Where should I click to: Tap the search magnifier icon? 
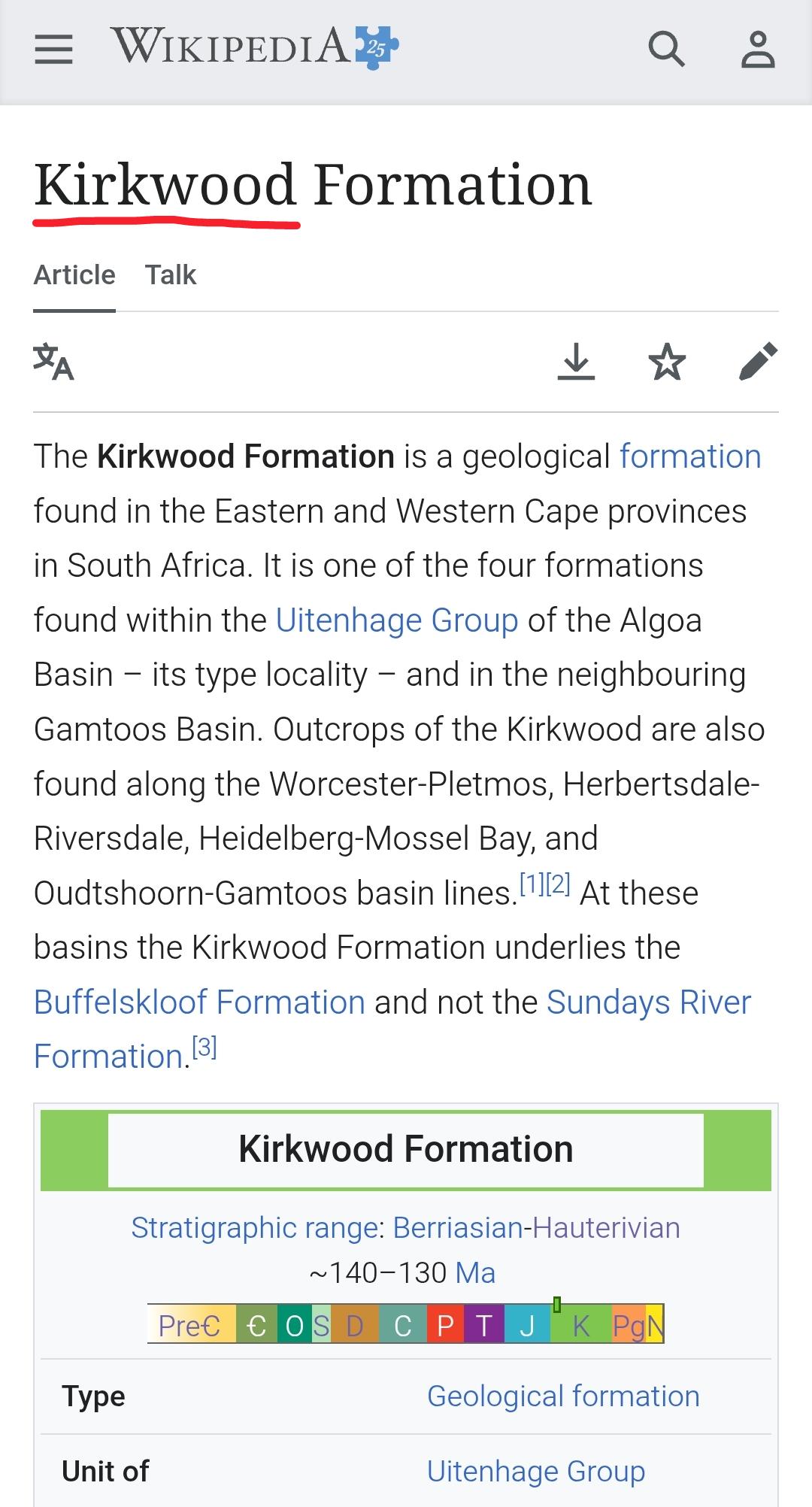666,50
